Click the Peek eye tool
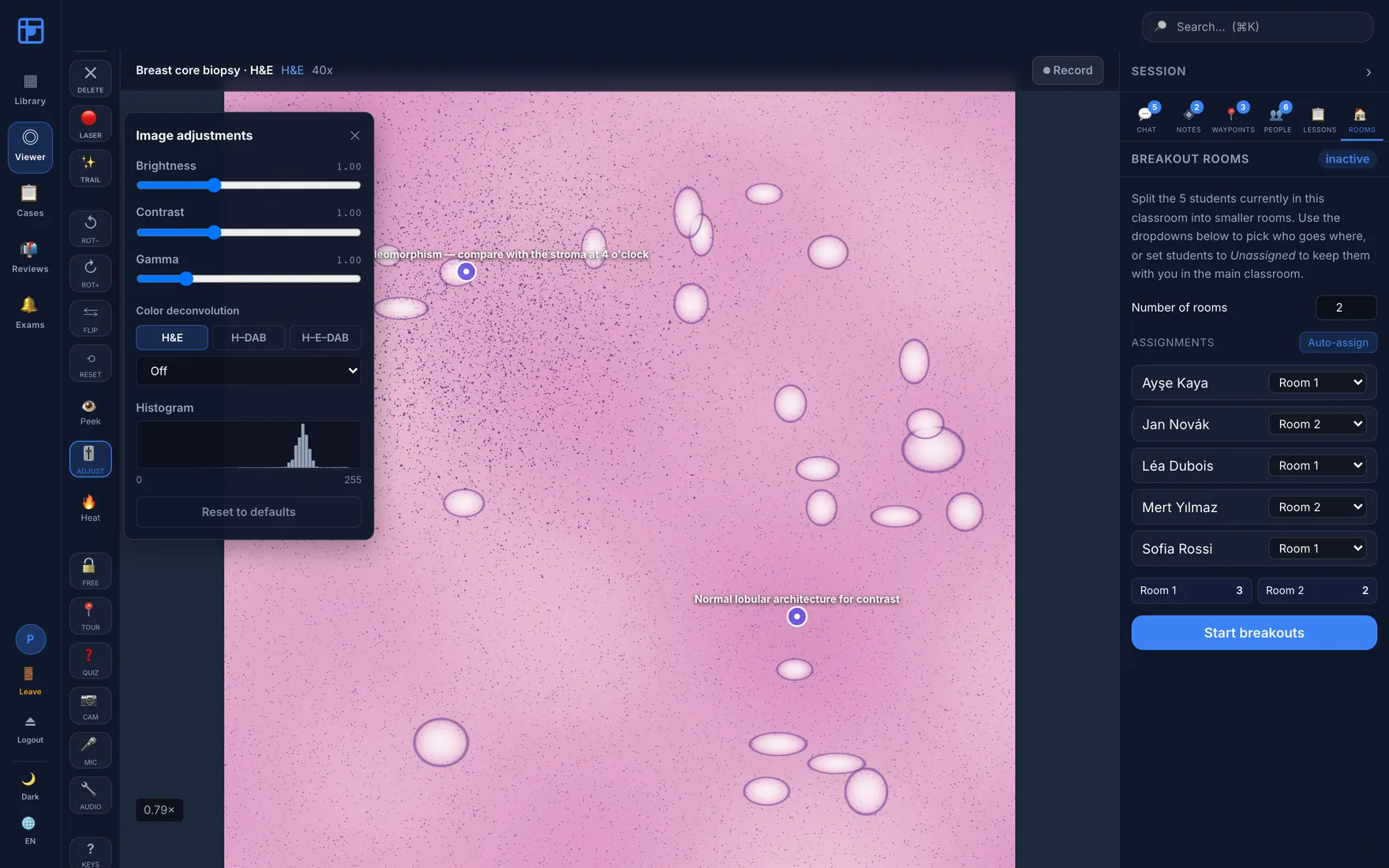The image size is (1389, 868). point(90,412)
